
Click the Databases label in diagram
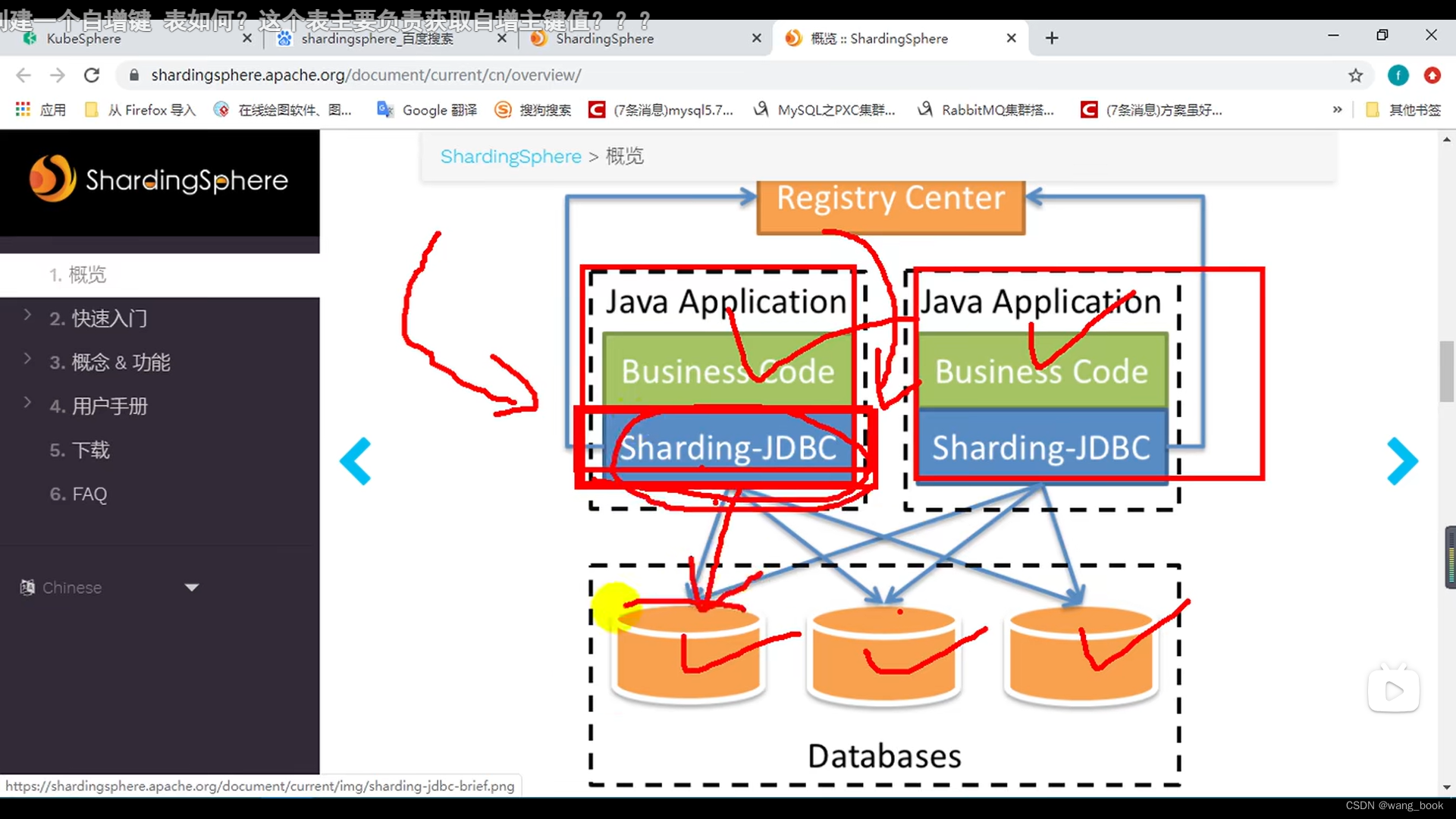coord(884,756)
